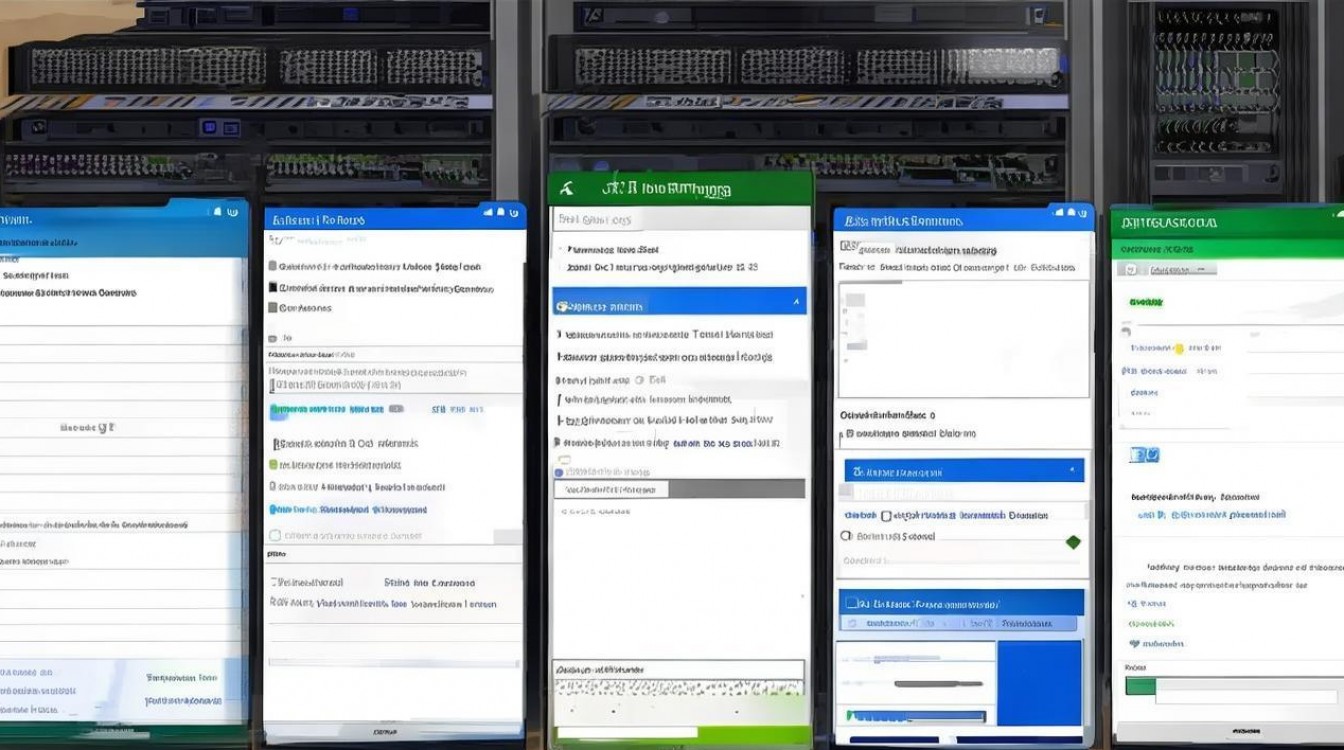Toggle the green checkbox in the second panel's list
This screenshot has width=1344, height=750.
(275, 465)
